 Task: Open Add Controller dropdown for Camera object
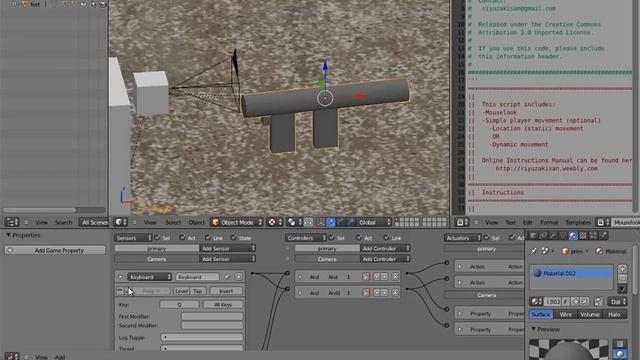385,259
